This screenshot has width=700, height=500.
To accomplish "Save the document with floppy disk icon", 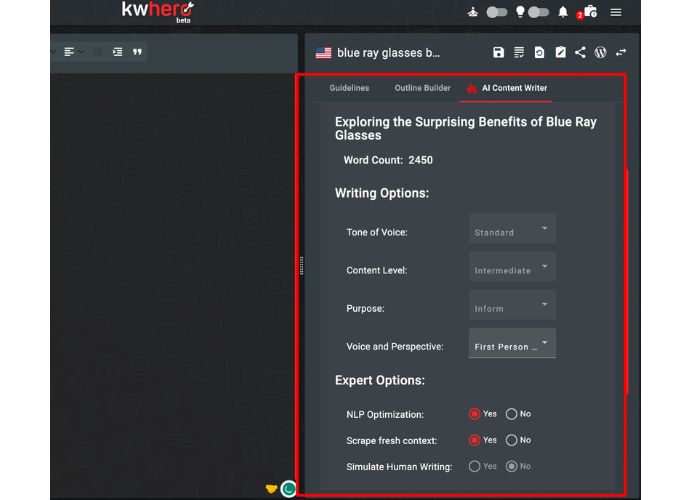I will [x=498, y=52].
